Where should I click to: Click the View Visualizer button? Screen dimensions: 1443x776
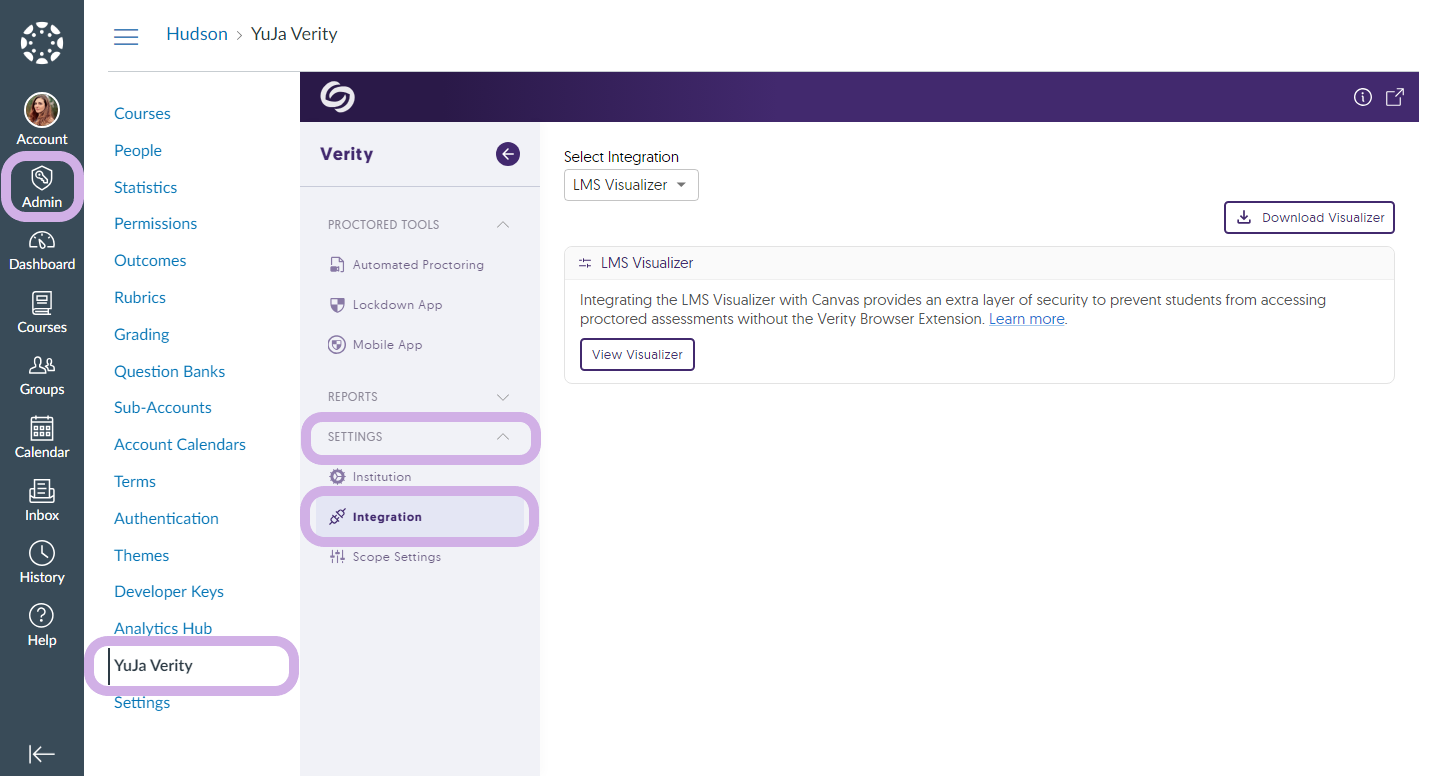(x=637, y=355)
